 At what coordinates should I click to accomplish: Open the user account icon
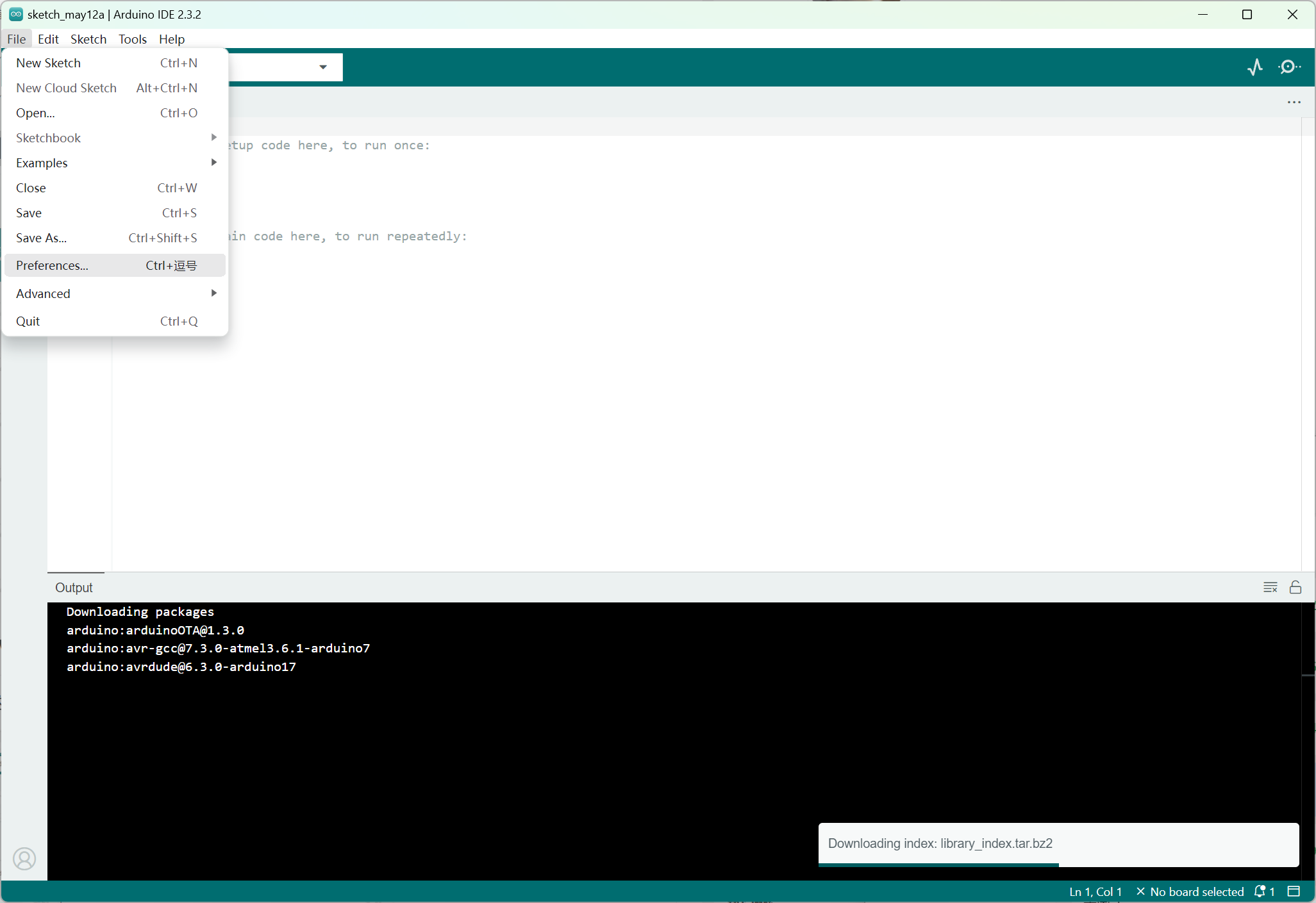pos(24,858)
